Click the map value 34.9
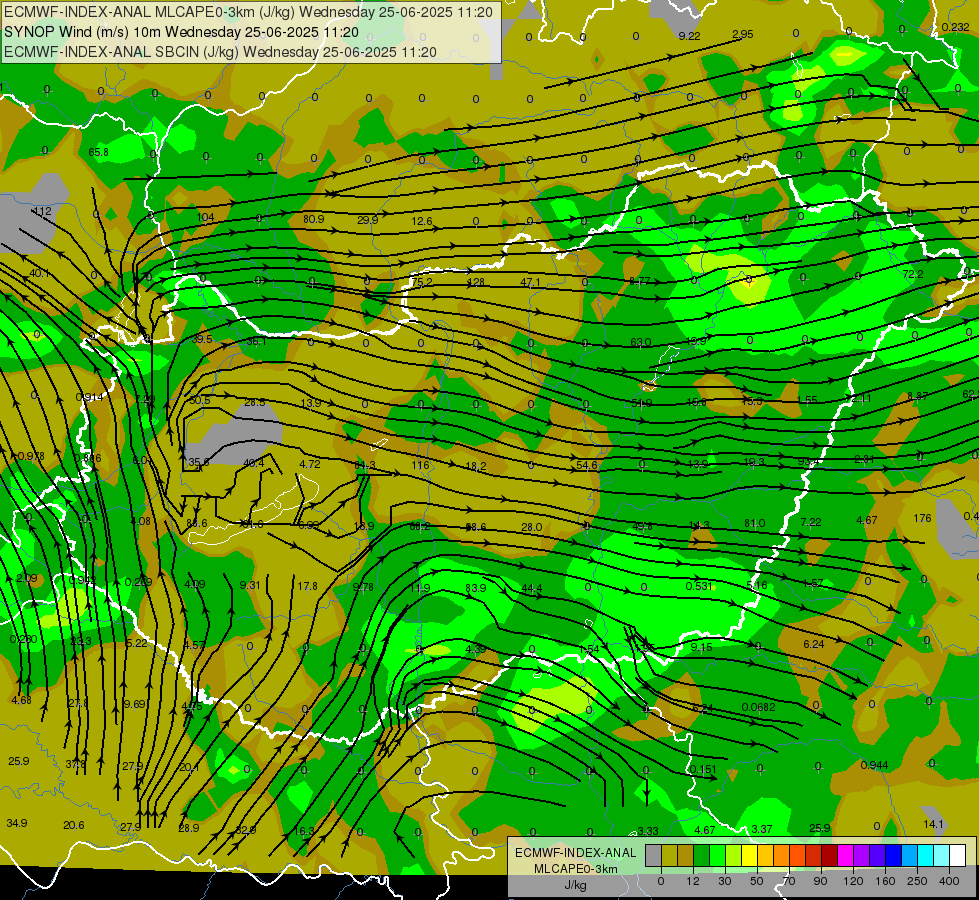Image resolution: width=979 pixels, height=900 pixels. click(17, 823)
